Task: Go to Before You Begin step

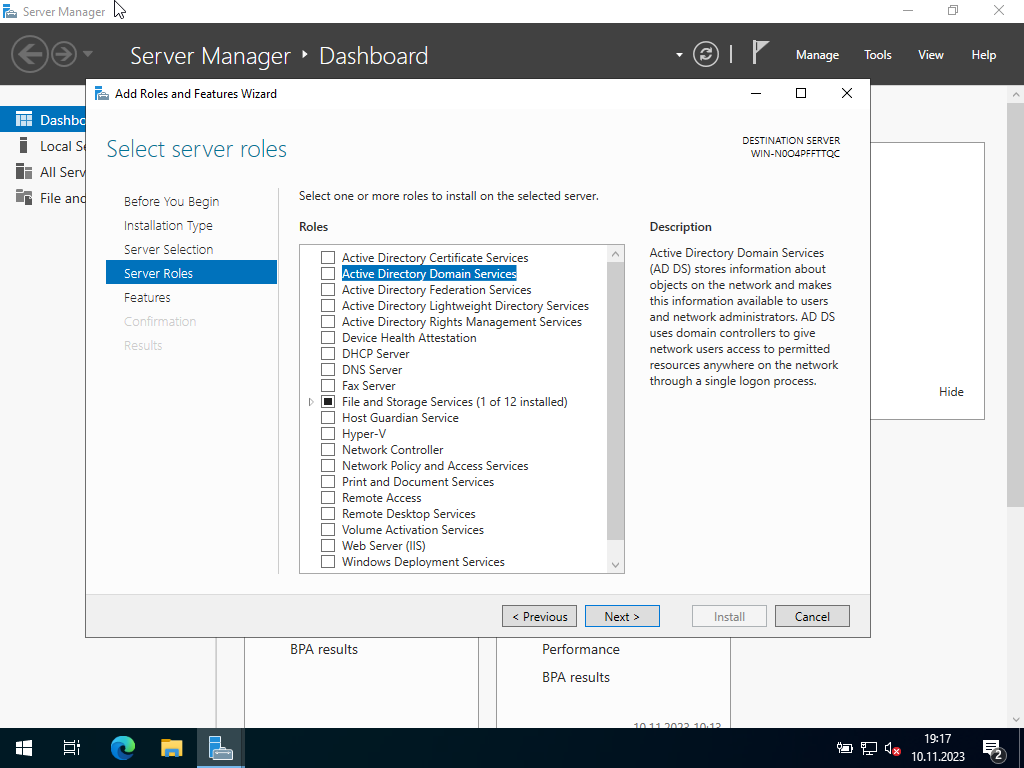Action: click(x=171, y=201)
